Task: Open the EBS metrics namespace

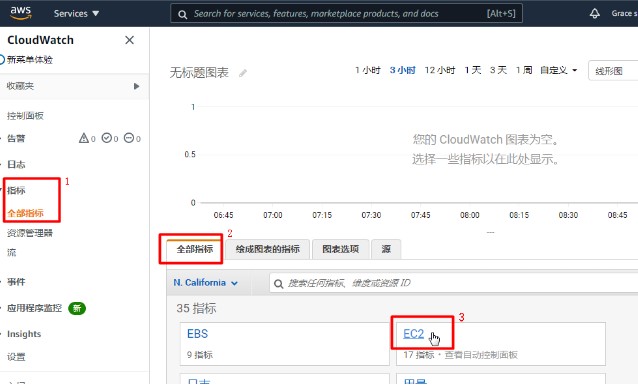Action: coord(197,334)
